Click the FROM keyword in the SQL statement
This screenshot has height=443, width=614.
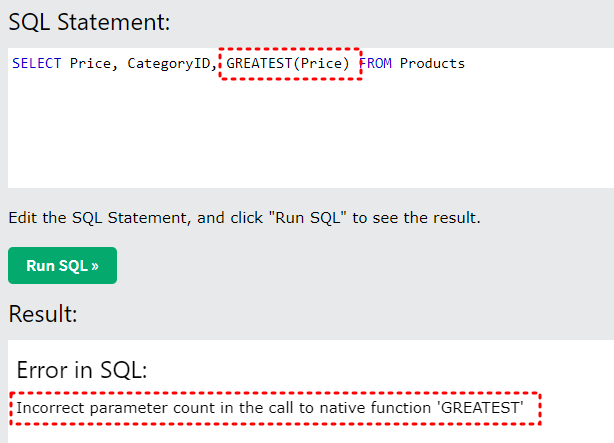click(376, 63)
